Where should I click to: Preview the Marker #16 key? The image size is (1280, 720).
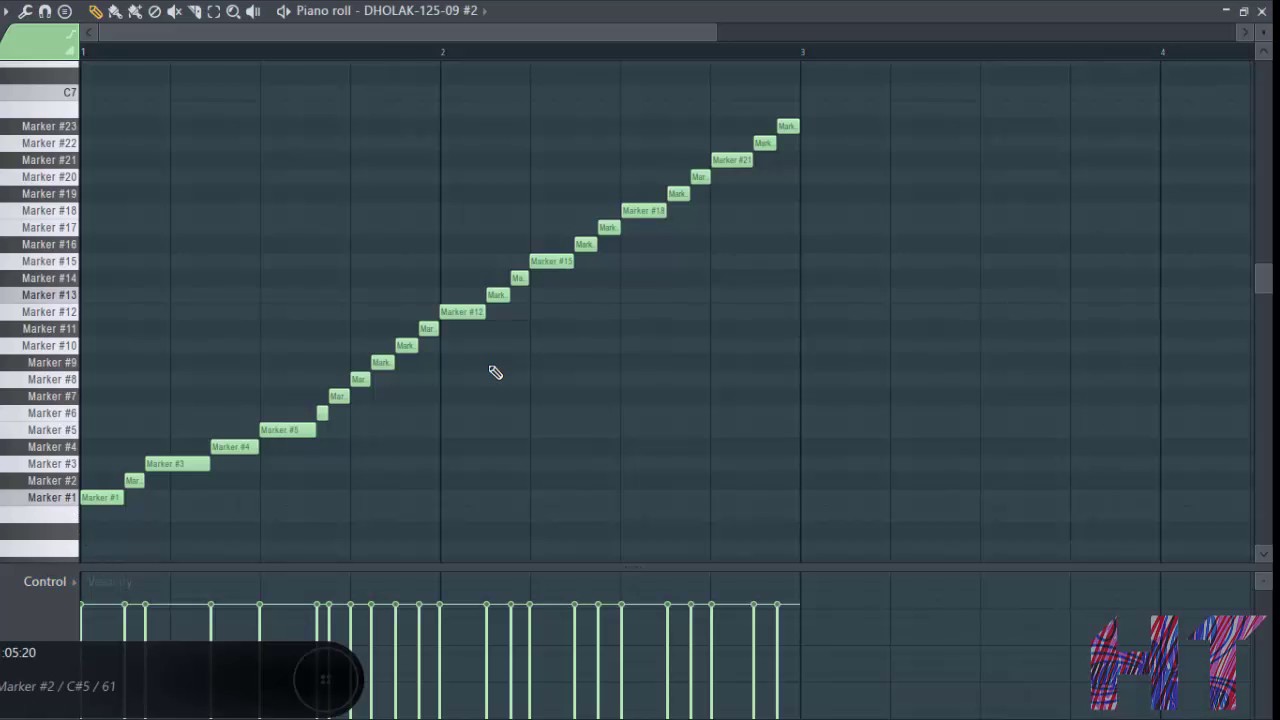(39, 244)
